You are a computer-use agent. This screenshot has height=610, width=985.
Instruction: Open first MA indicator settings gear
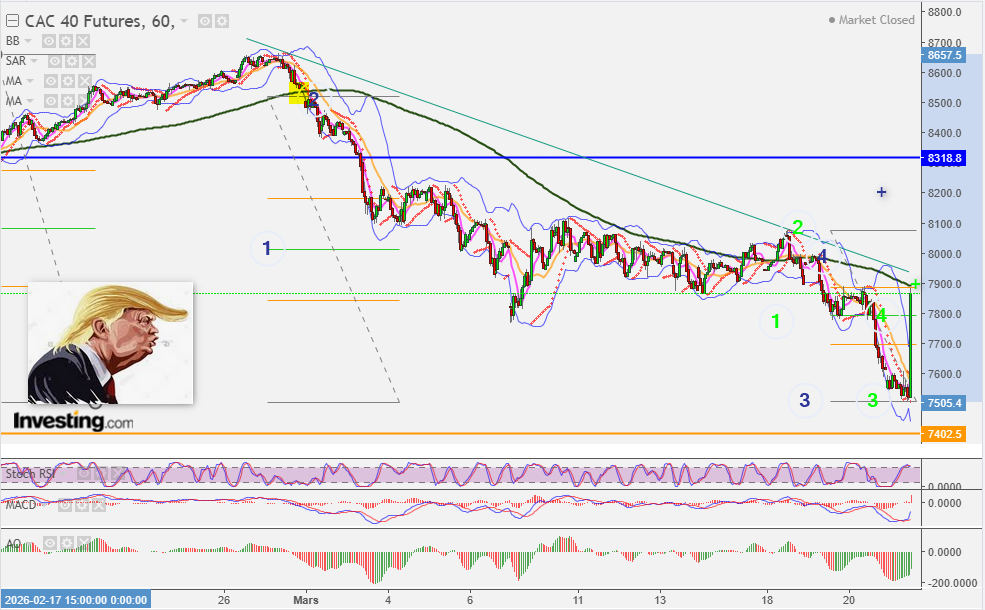pos(68,81)
